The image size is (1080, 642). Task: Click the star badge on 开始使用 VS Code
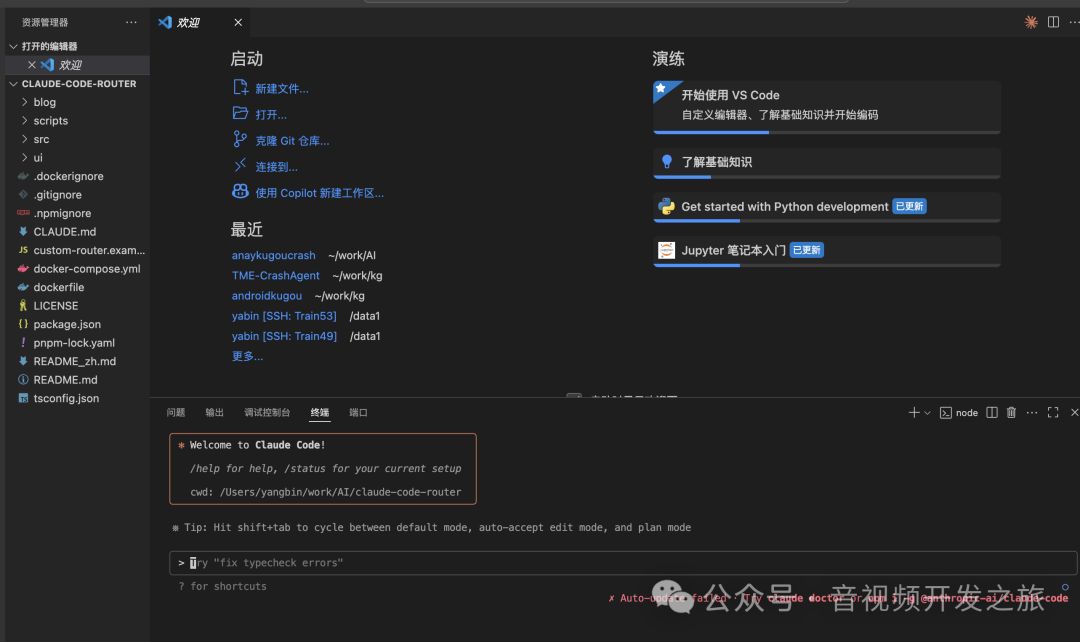pyautogui.click(x=661, y=88)
